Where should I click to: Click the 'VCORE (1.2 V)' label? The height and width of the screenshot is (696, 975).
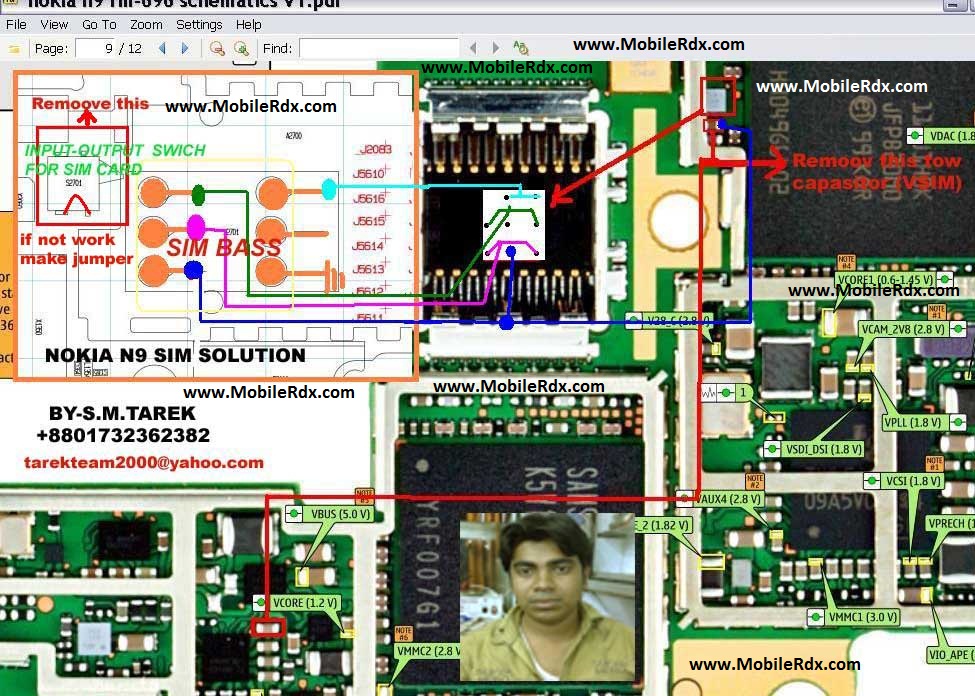pos(305,603)
